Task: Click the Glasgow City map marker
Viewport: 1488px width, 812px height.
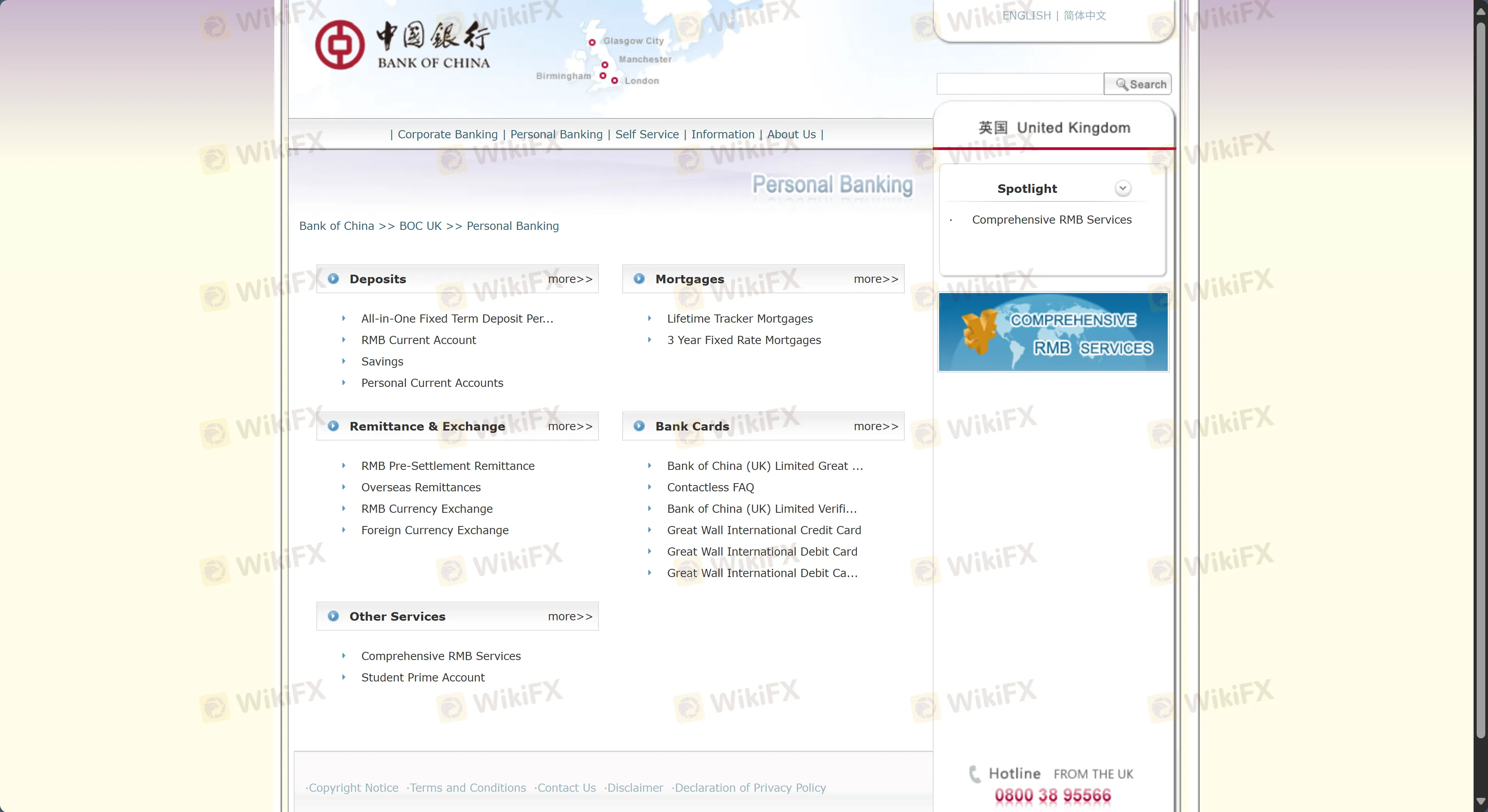Action: click(x=592, y=42)
